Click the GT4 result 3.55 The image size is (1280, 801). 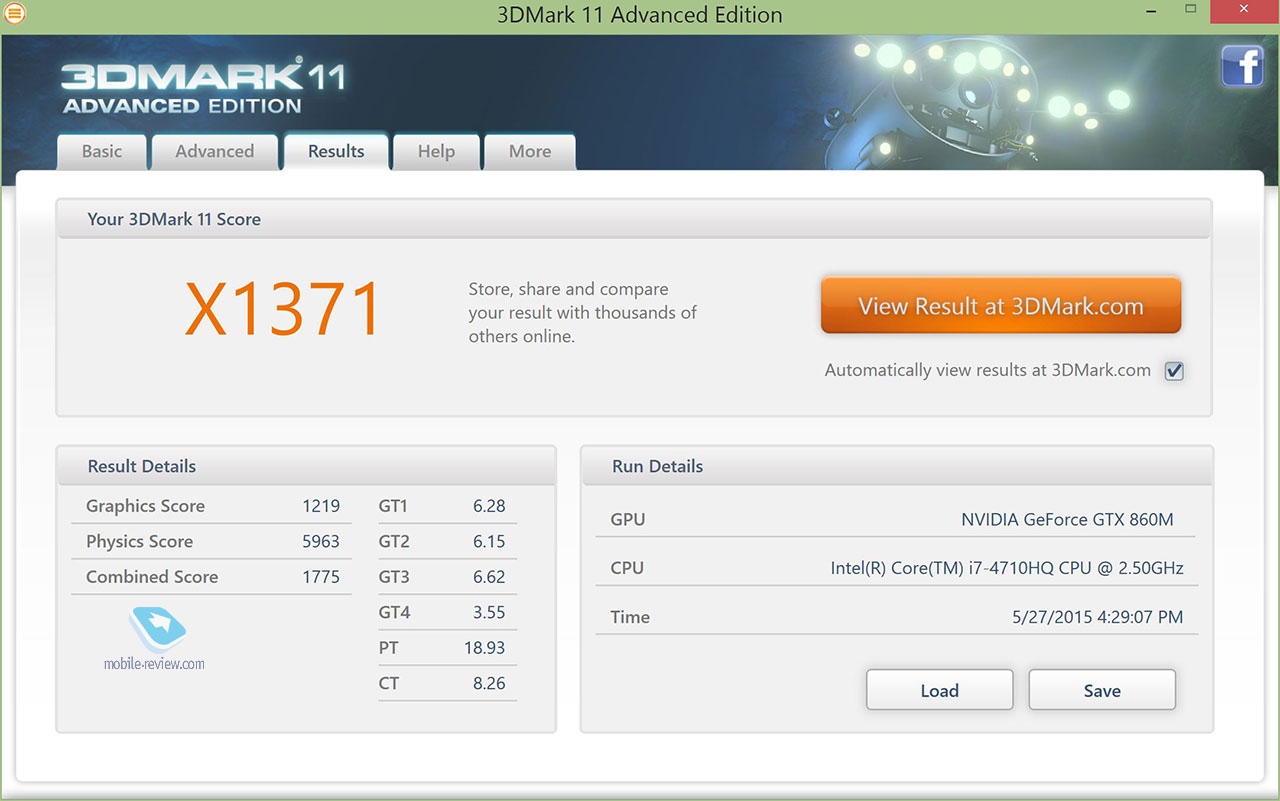pyautogui.click(x=489, y=612)
